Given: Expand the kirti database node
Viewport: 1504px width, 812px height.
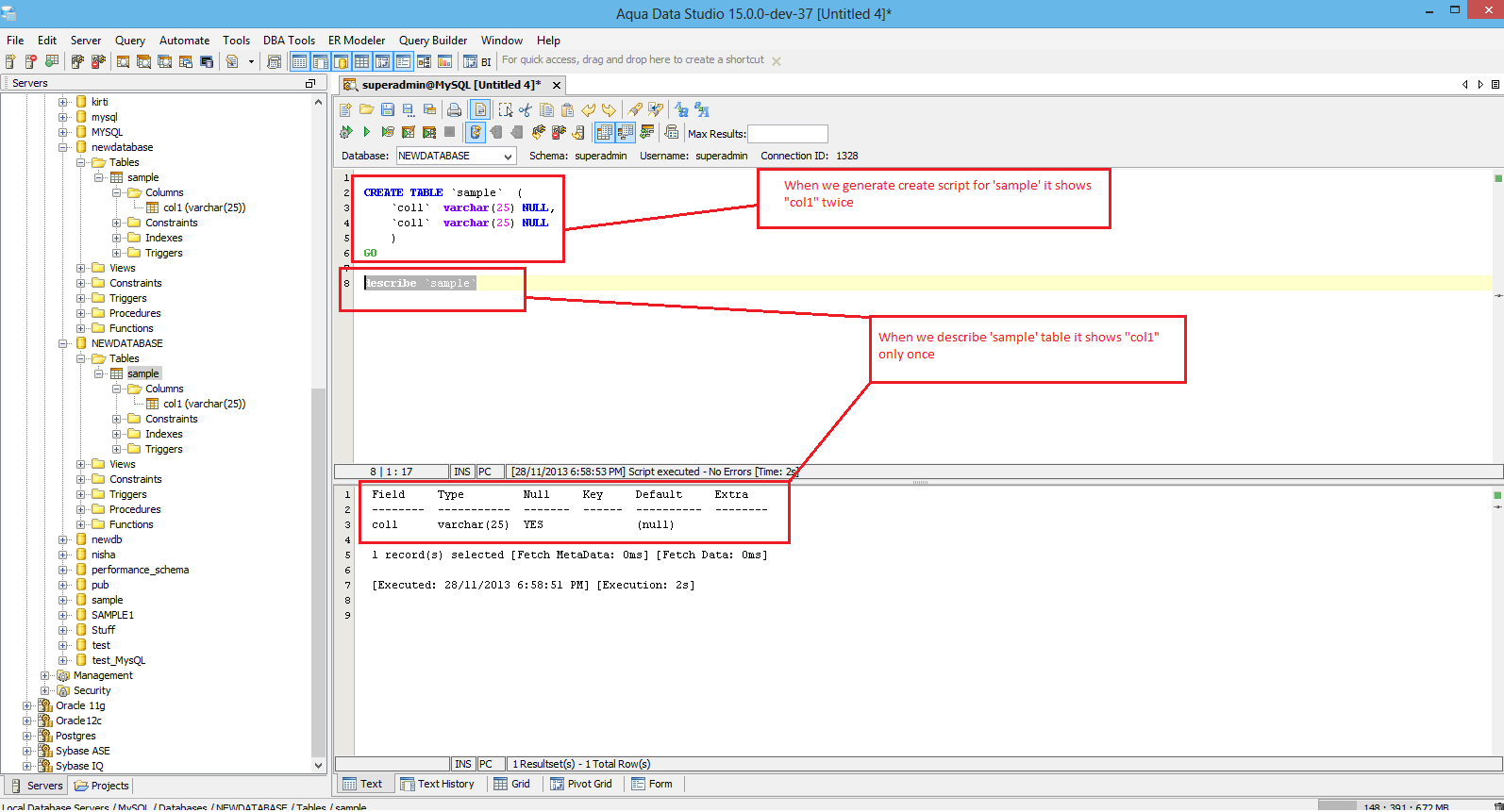Looking at the screenshot, I should 63,102.
